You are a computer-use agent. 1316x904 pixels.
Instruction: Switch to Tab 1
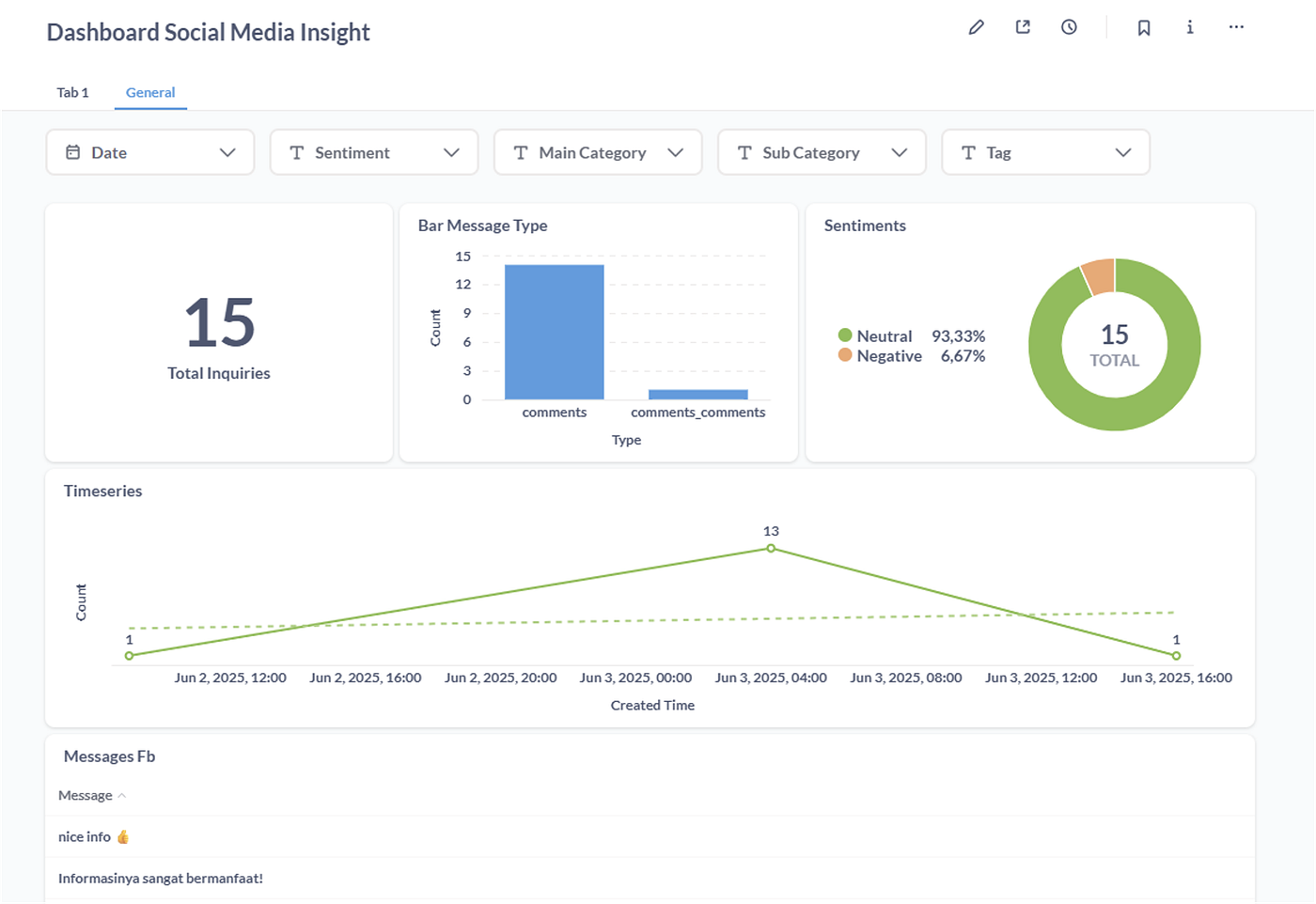pos(72,92)
